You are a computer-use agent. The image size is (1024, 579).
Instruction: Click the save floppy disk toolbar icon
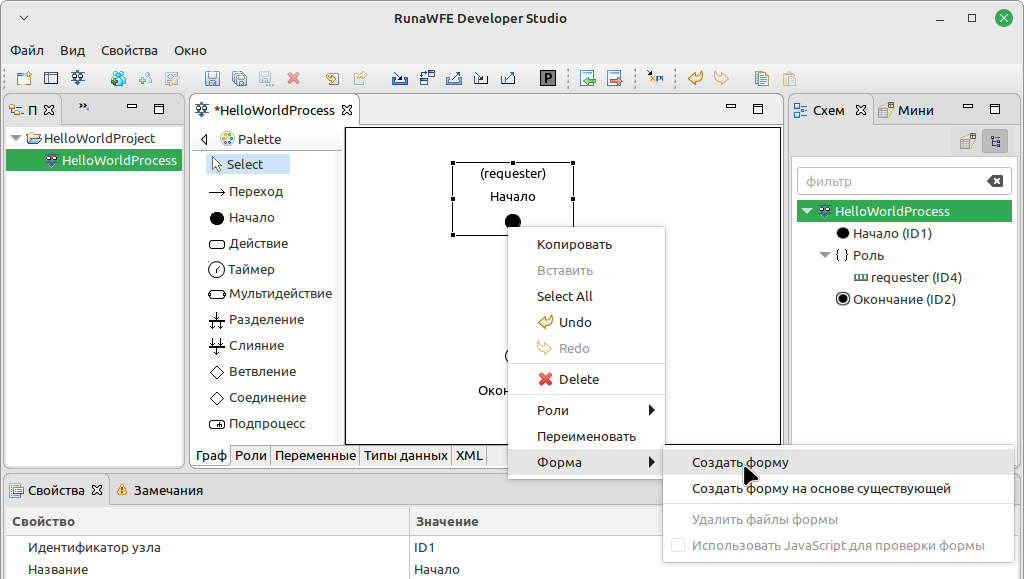coord(212,78)
